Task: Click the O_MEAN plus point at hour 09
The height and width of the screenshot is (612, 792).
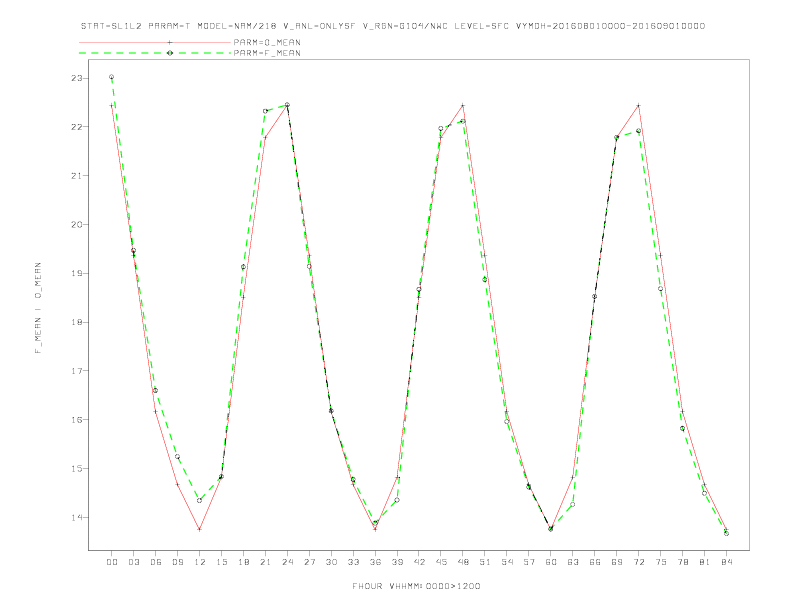Action: pos(177,484)
